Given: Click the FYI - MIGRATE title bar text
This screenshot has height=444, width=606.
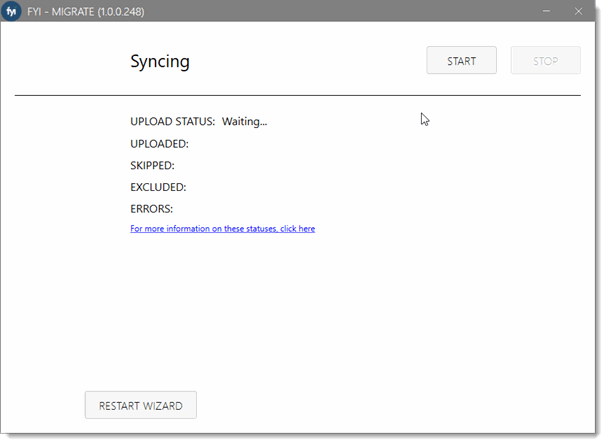Looking at the screenshot, I should 86,12.
